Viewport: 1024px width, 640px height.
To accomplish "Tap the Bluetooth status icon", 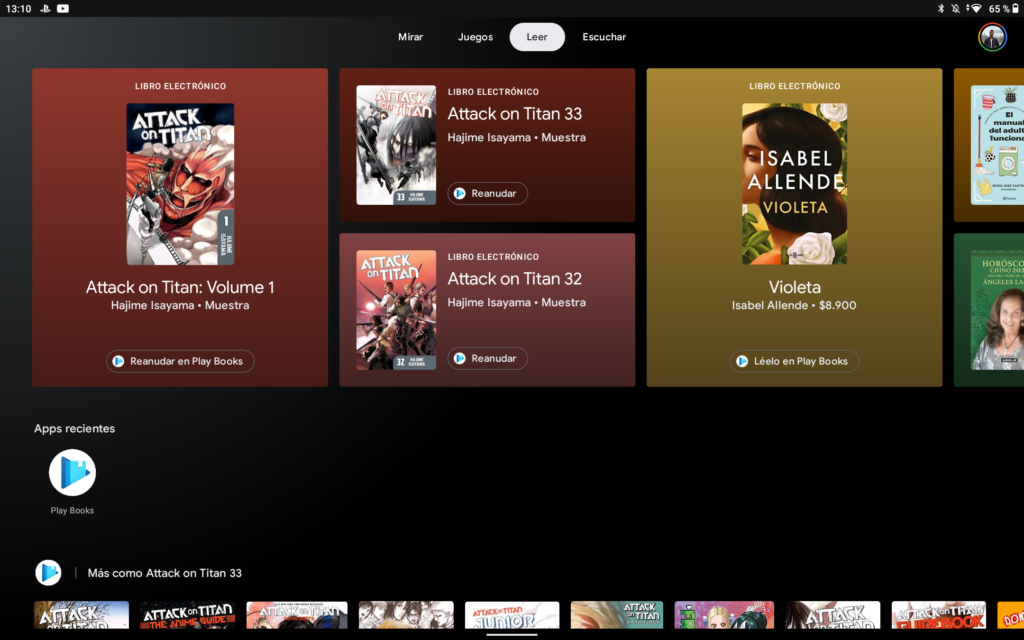I will 941,8.
